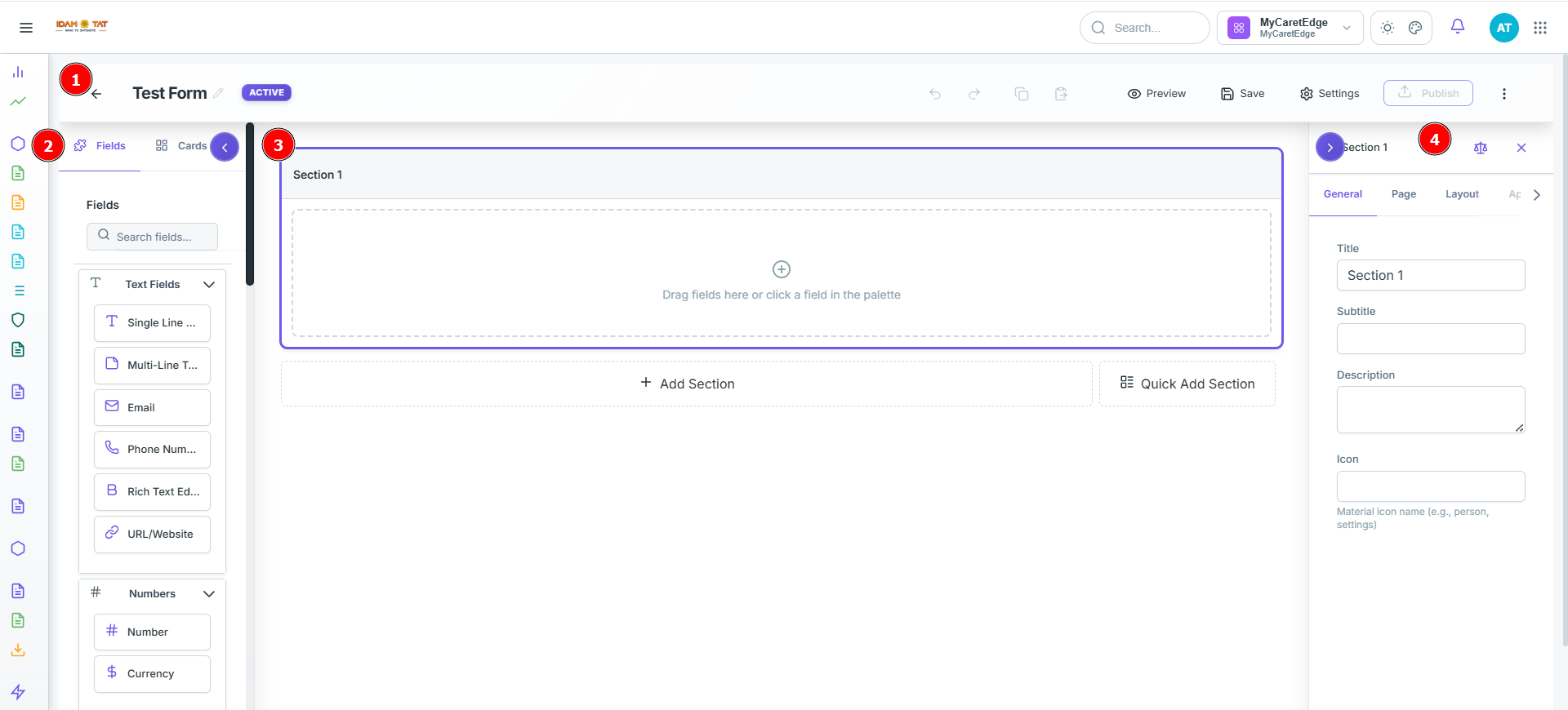Select the Layout tab
Viewport: 1568px width, 710px height.
(1462, 194)
